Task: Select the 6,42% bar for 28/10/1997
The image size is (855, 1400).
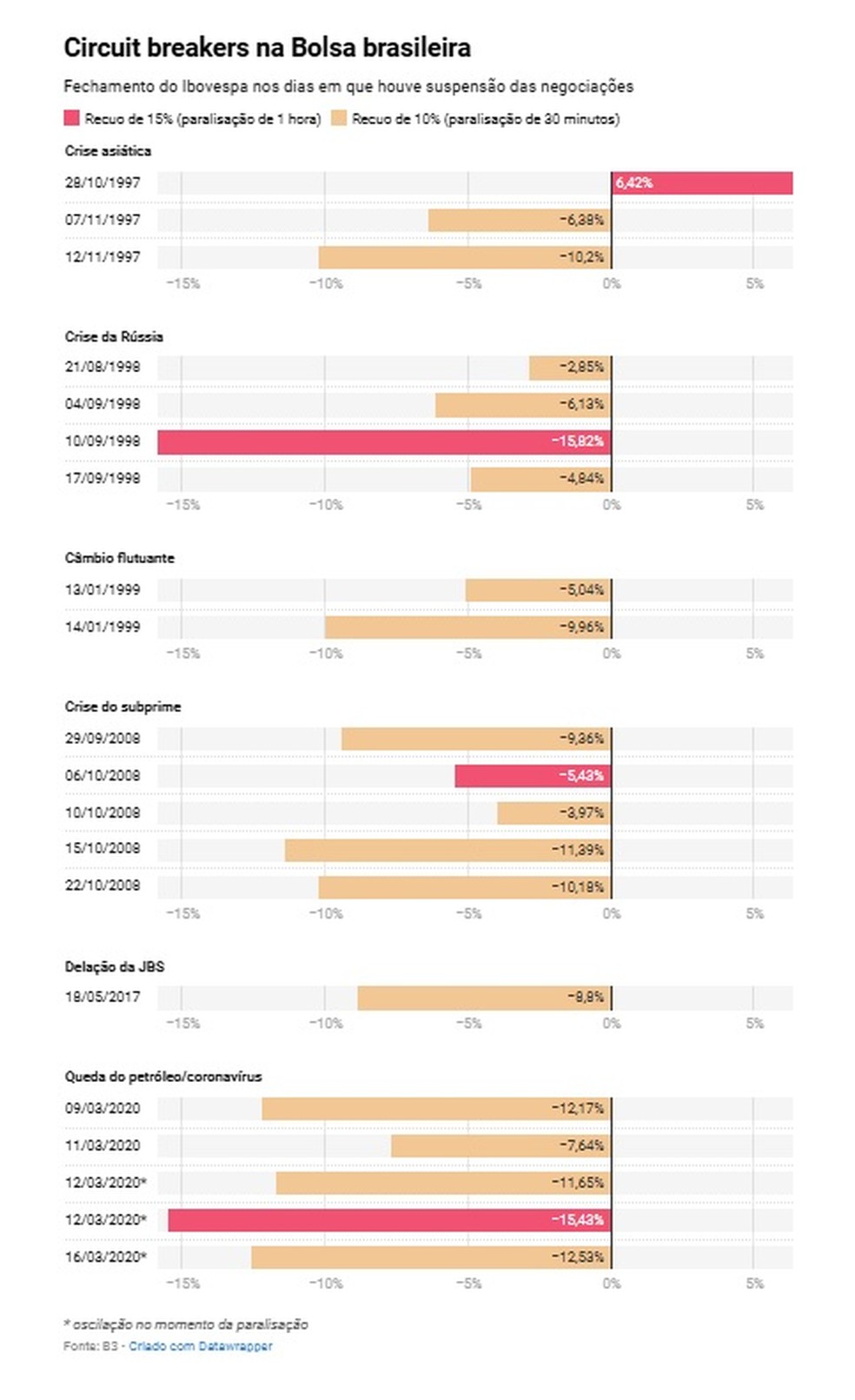Action: (x=702, y=182)
